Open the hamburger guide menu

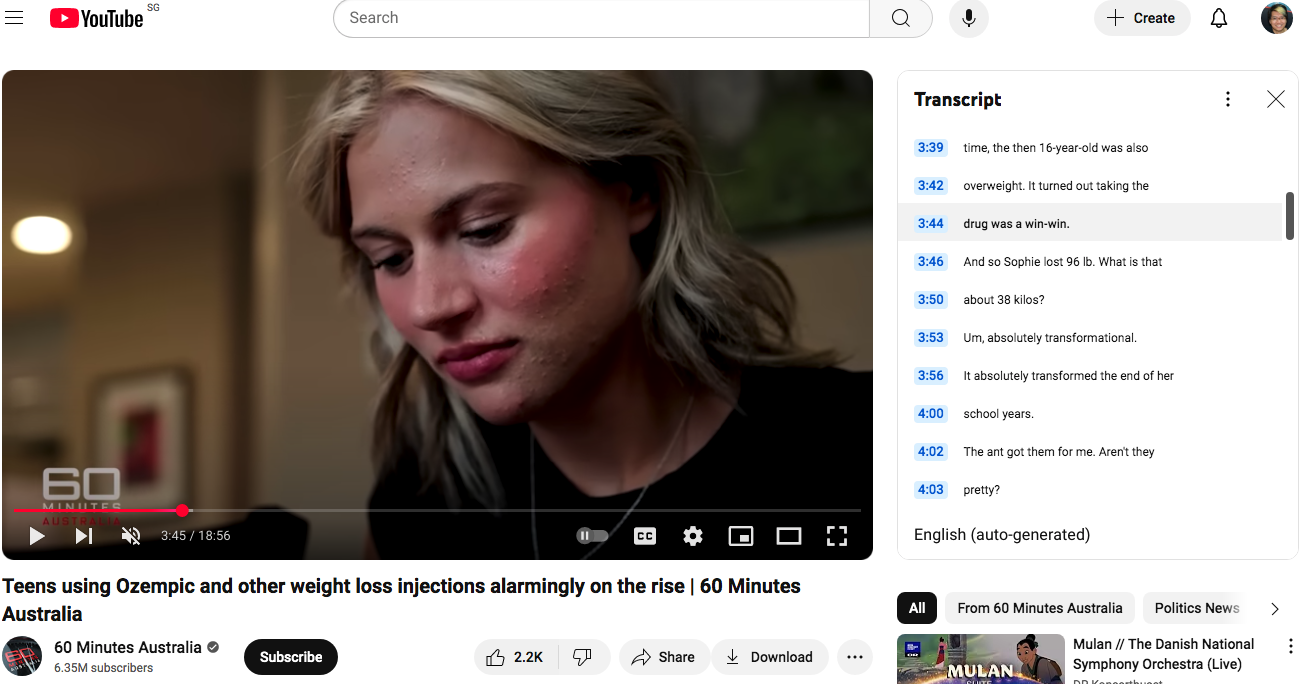[x=14, y=18]
